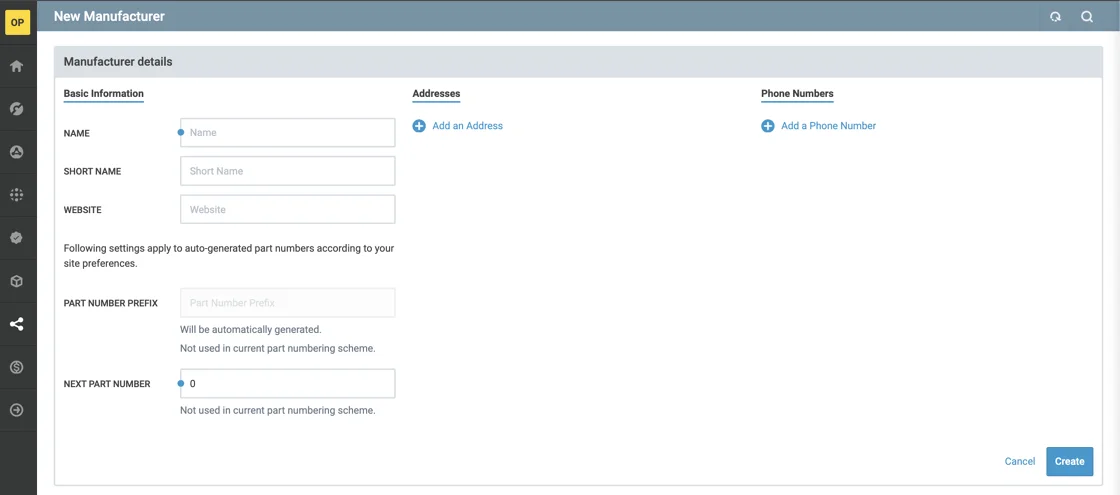Focus the Name input field
1120x495 pixels.
(x=288, y=133)
